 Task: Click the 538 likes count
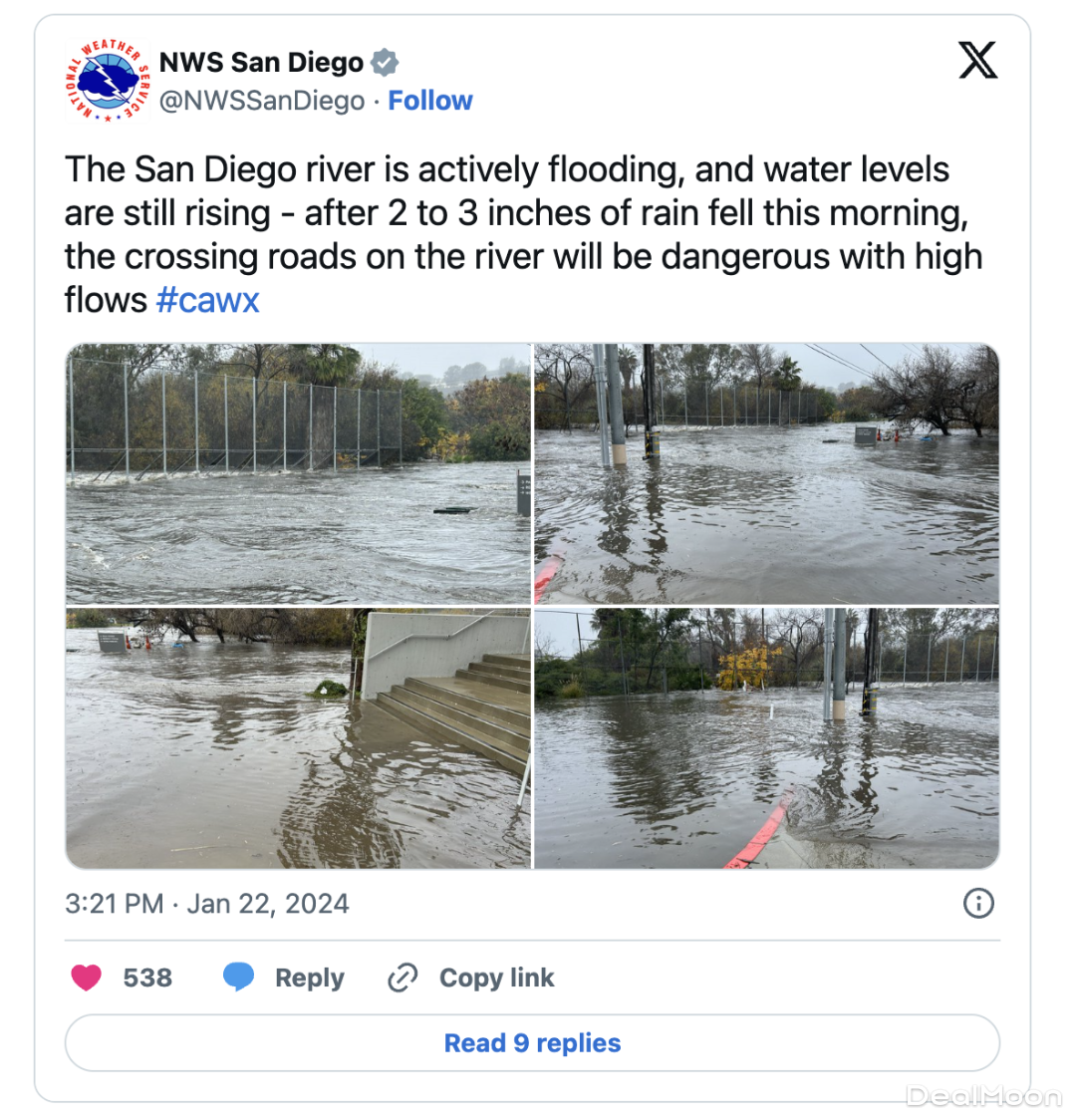click(147, 979)
